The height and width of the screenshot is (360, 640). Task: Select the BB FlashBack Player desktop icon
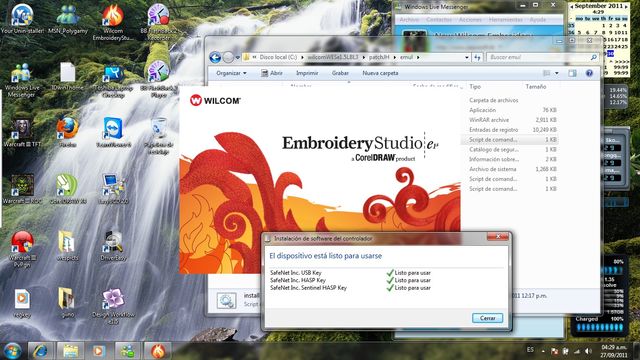[x=158, y=80]
